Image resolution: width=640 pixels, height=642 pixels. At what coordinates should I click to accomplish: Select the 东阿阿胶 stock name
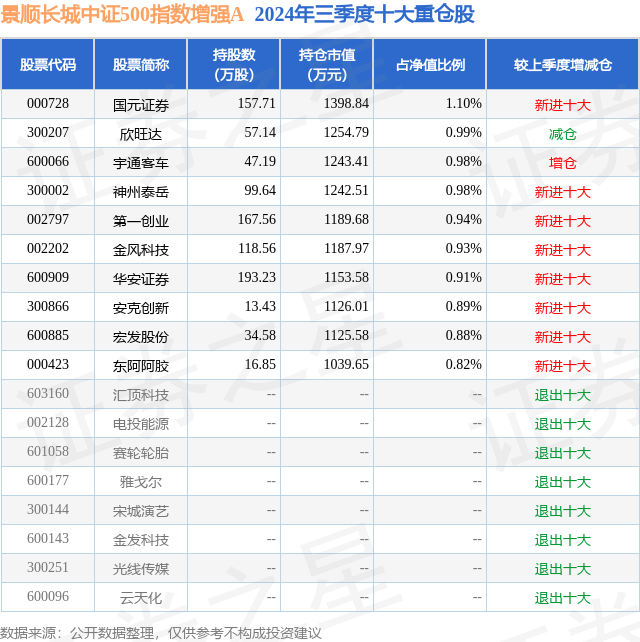(141, 366)
